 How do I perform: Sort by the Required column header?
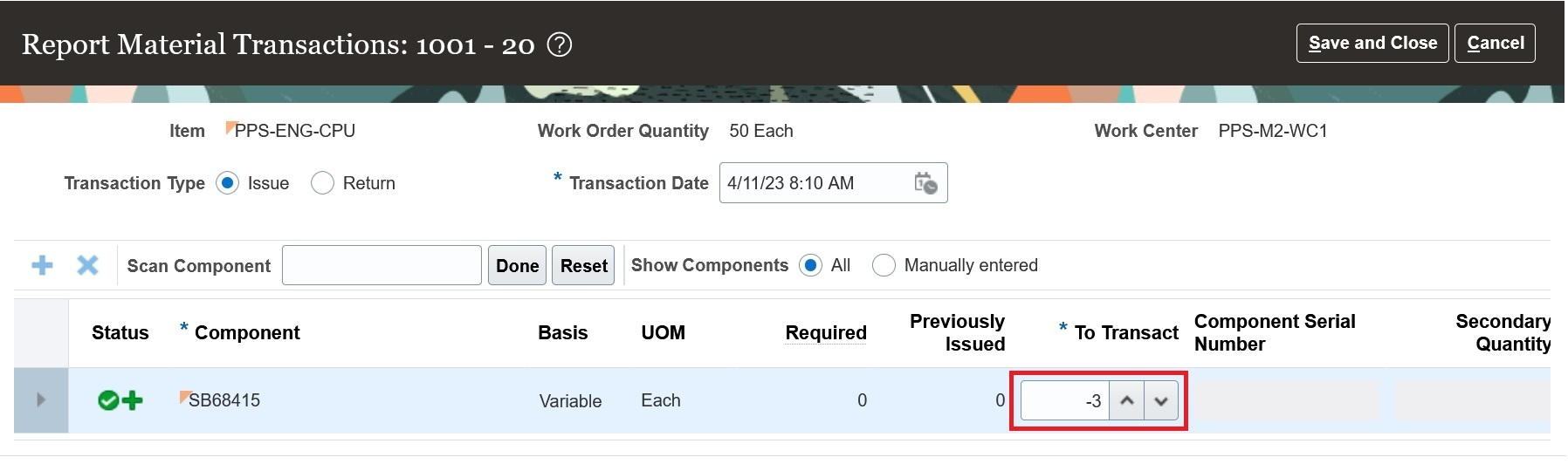[825, 332]
